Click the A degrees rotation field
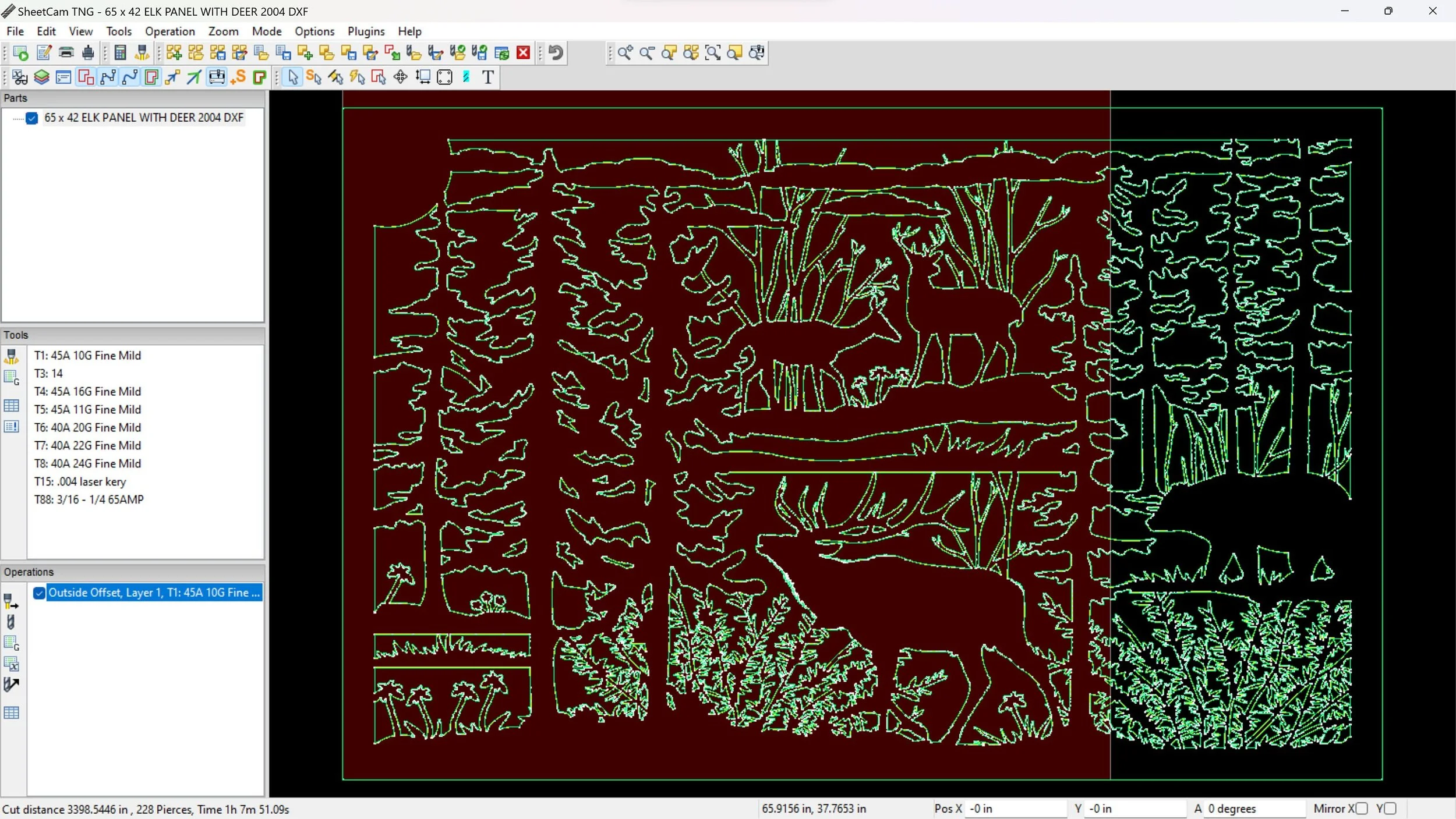 click(1254, 809)
